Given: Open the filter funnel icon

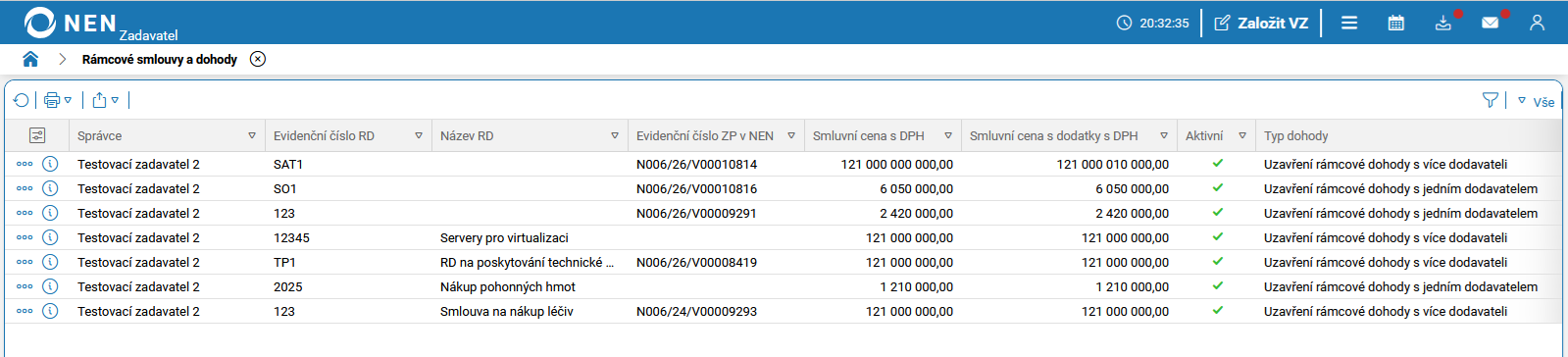Looking at the screenshot, I should (x=1491, y=100).
